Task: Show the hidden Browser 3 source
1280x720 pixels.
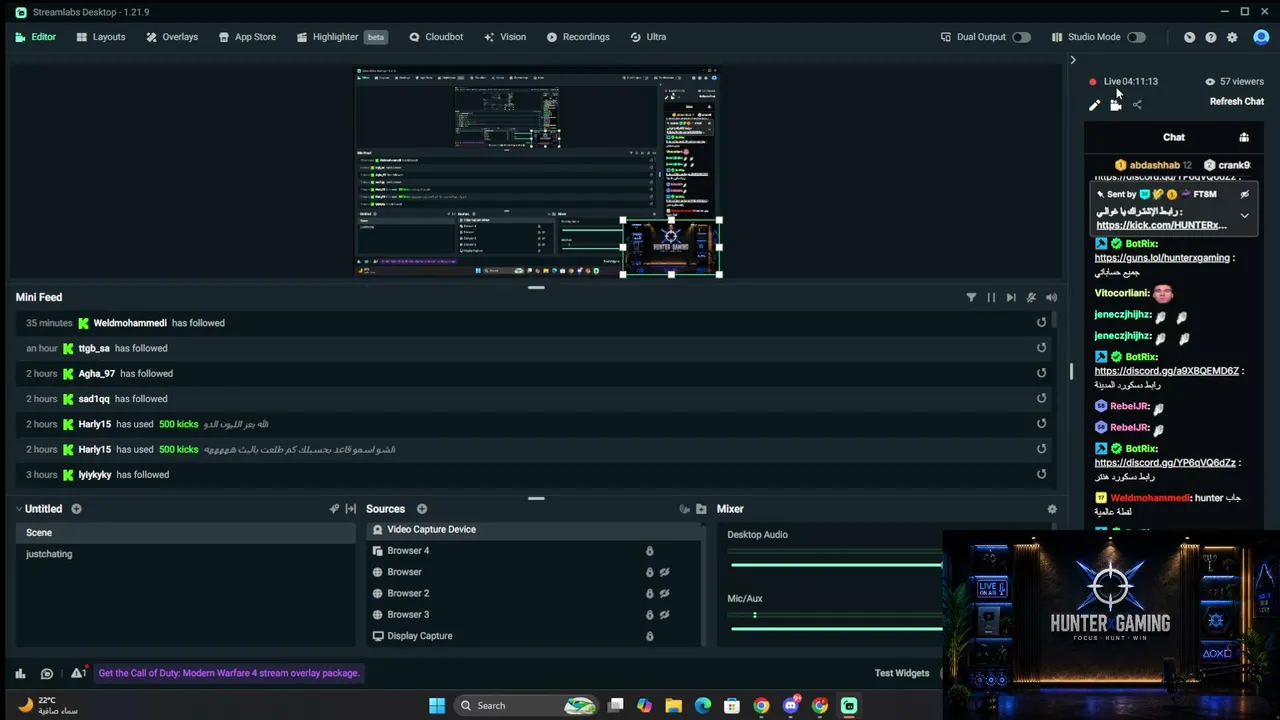Action: tap(664, 615)
